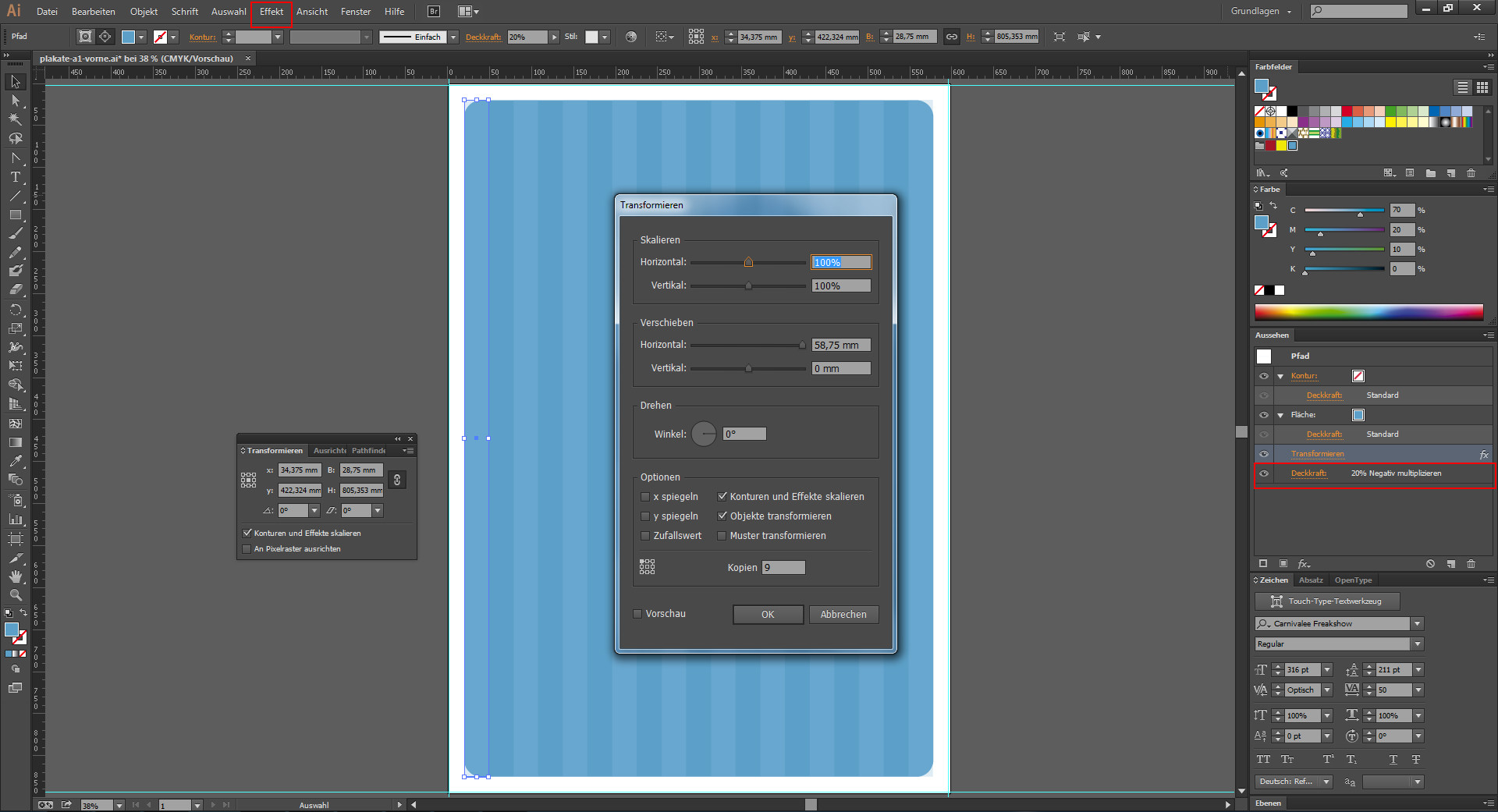Open zoom level dropdown at 38%
1498x812 pixels.
(x=119, y=805)
